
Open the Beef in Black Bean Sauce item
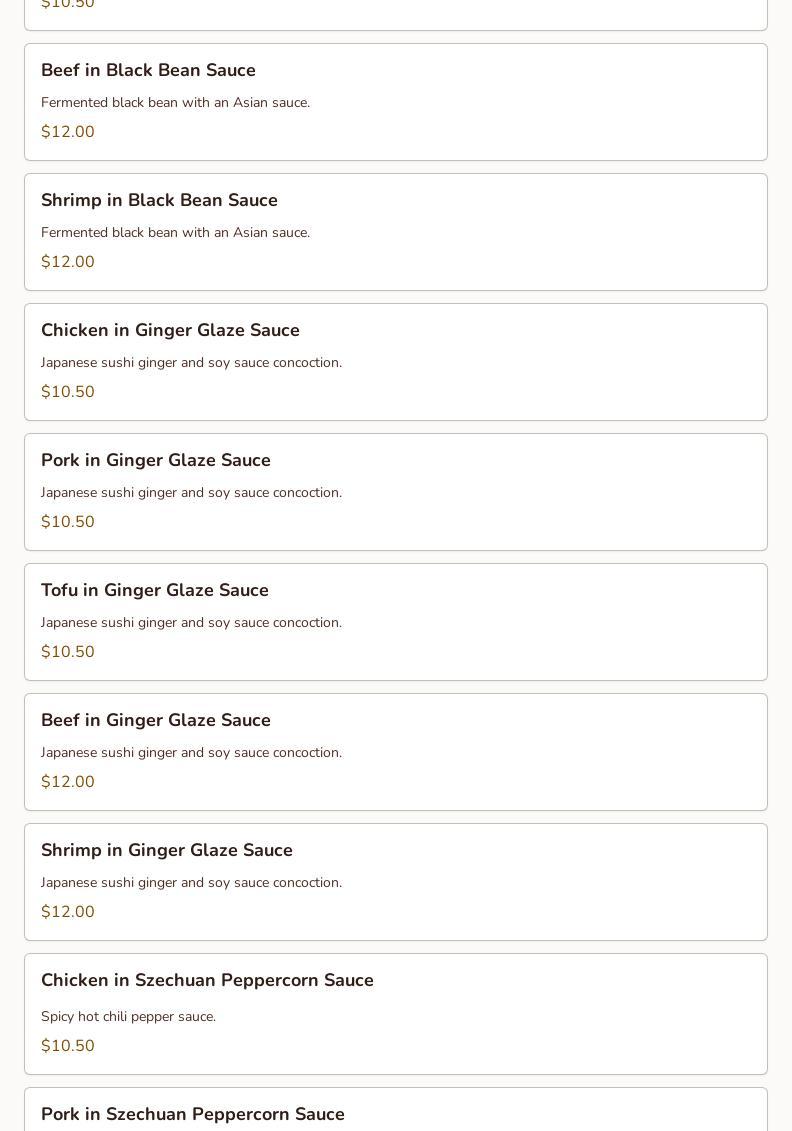pyautogui.click(x=148, y=70)
